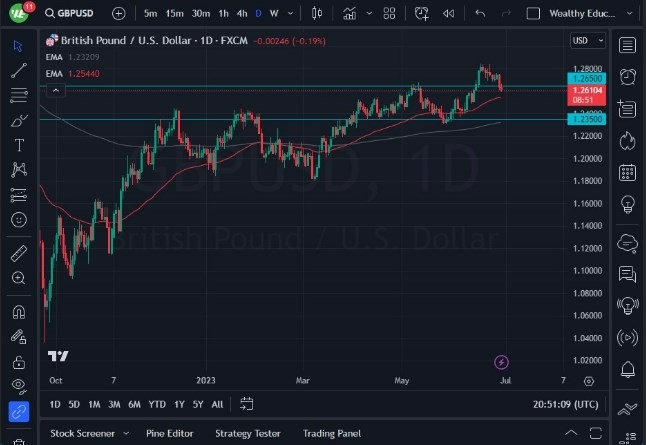Toggle the highlighted drawing link button
Screen dimensions: 646x445
click(x=19, y=412)
